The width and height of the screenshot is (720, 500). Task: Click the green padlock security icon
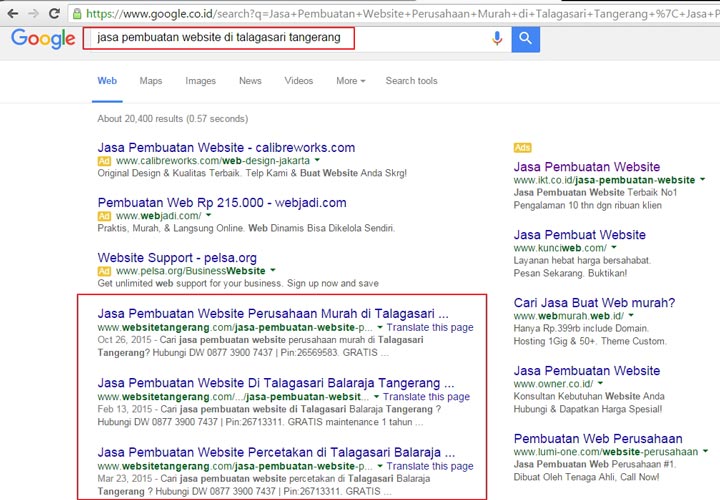(x=77, y=14)
